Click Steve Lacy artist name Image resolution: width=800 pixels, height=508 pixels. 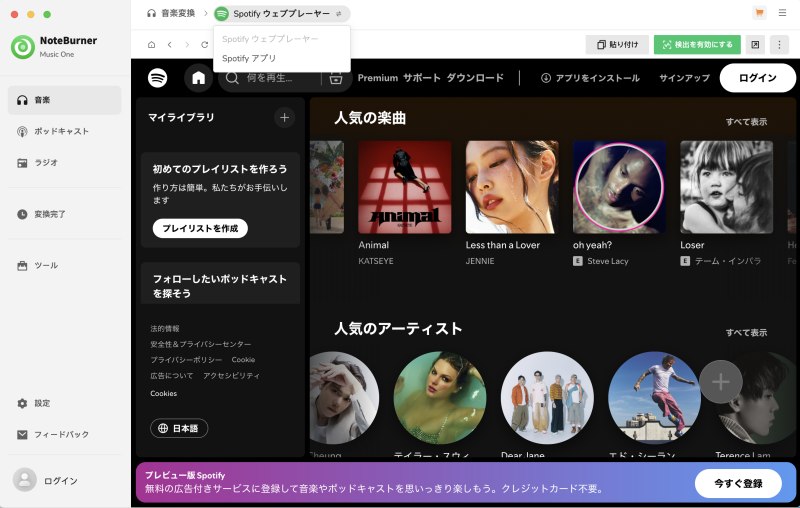pos(608,261)
